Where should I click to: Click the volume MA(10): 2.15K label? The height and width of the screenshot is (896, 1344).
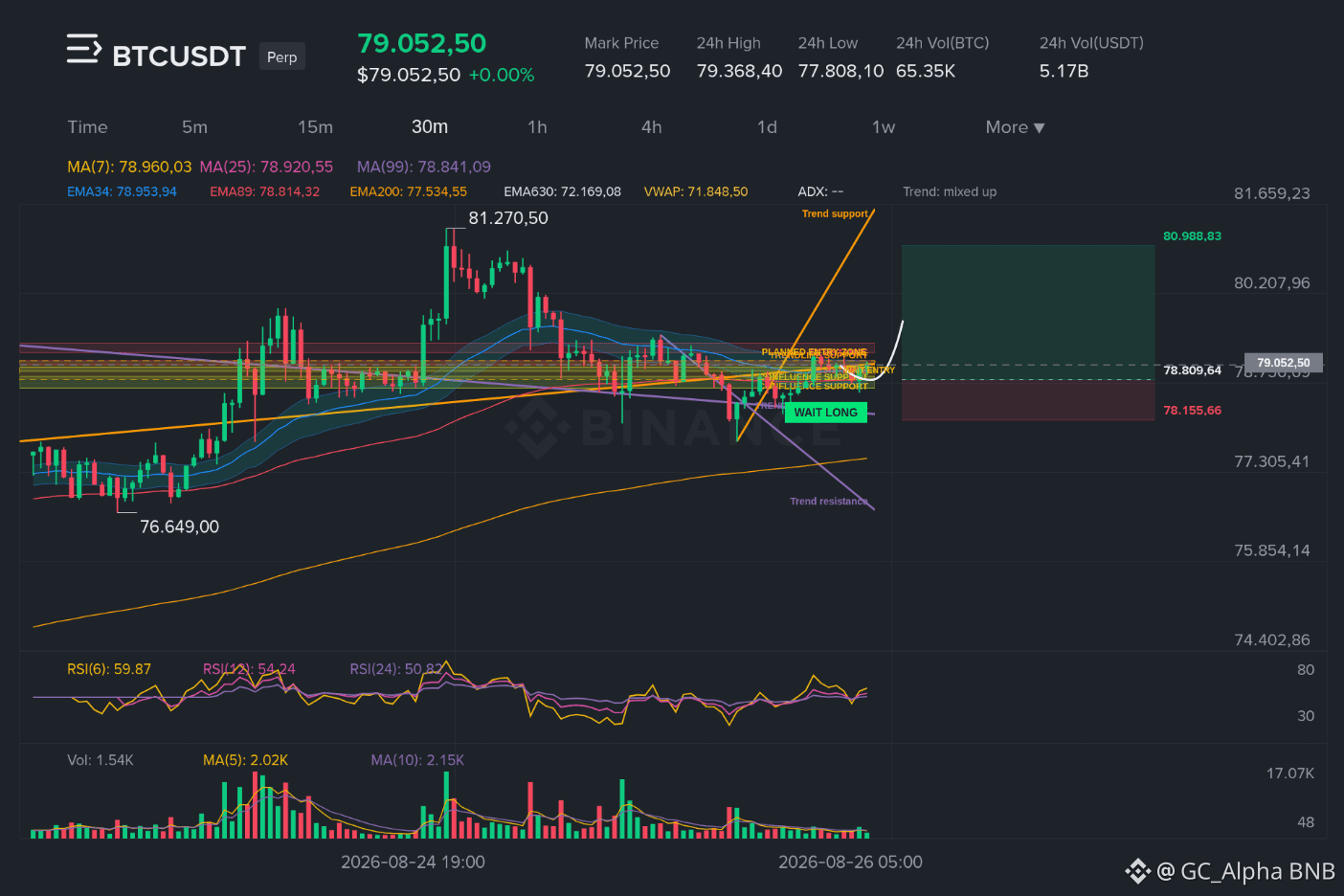(x=417, y=760)
